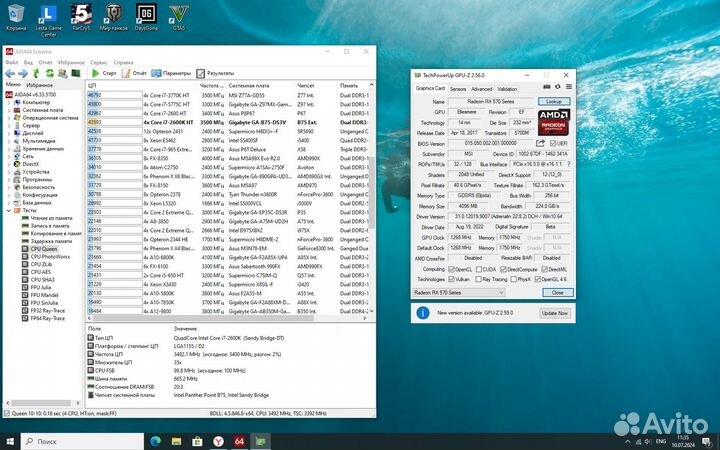Expand the Системная плата tree node

tap(9, 110)
